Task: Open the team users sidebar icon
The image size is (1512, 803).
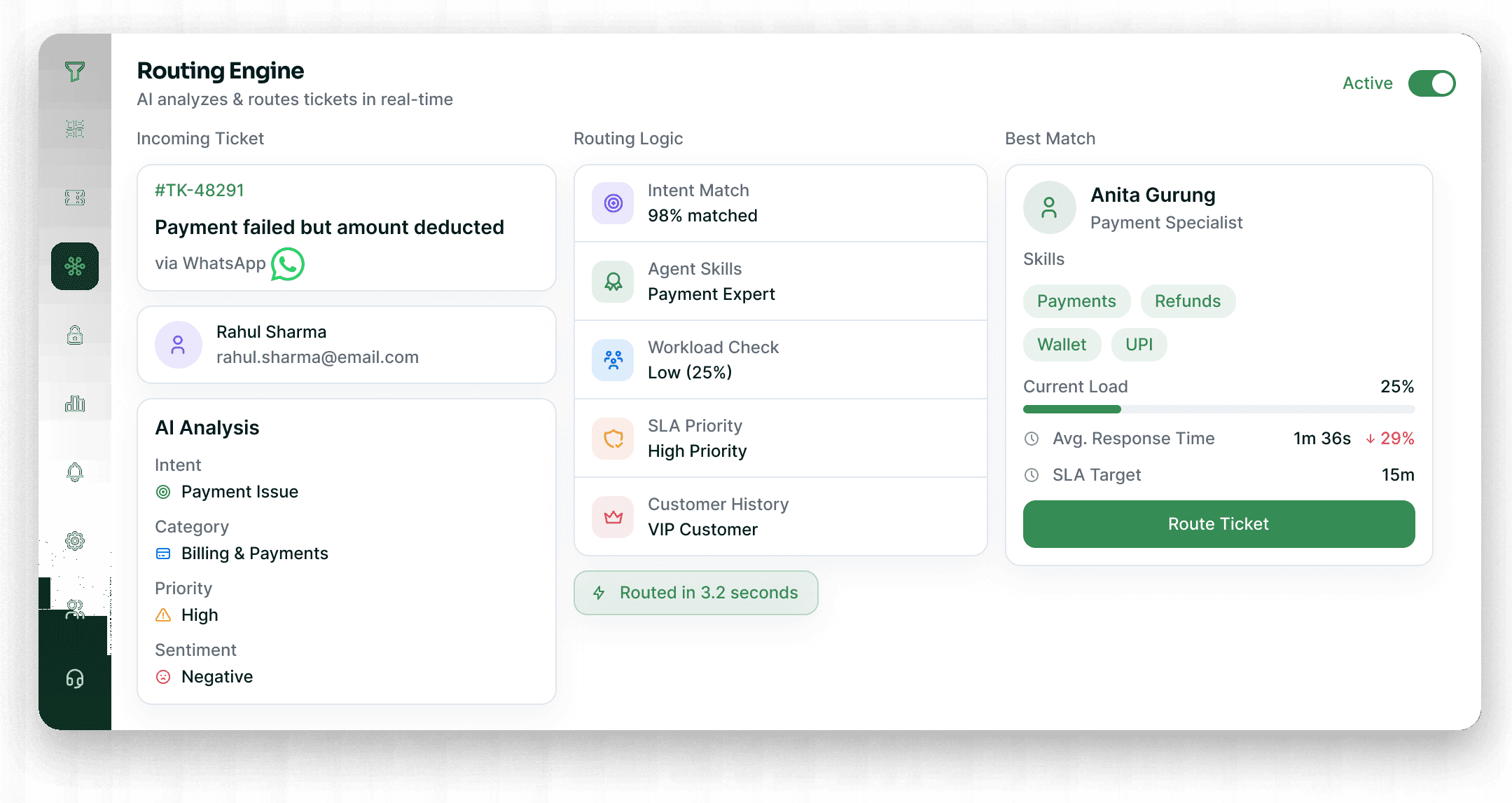Action: point(75,610)
